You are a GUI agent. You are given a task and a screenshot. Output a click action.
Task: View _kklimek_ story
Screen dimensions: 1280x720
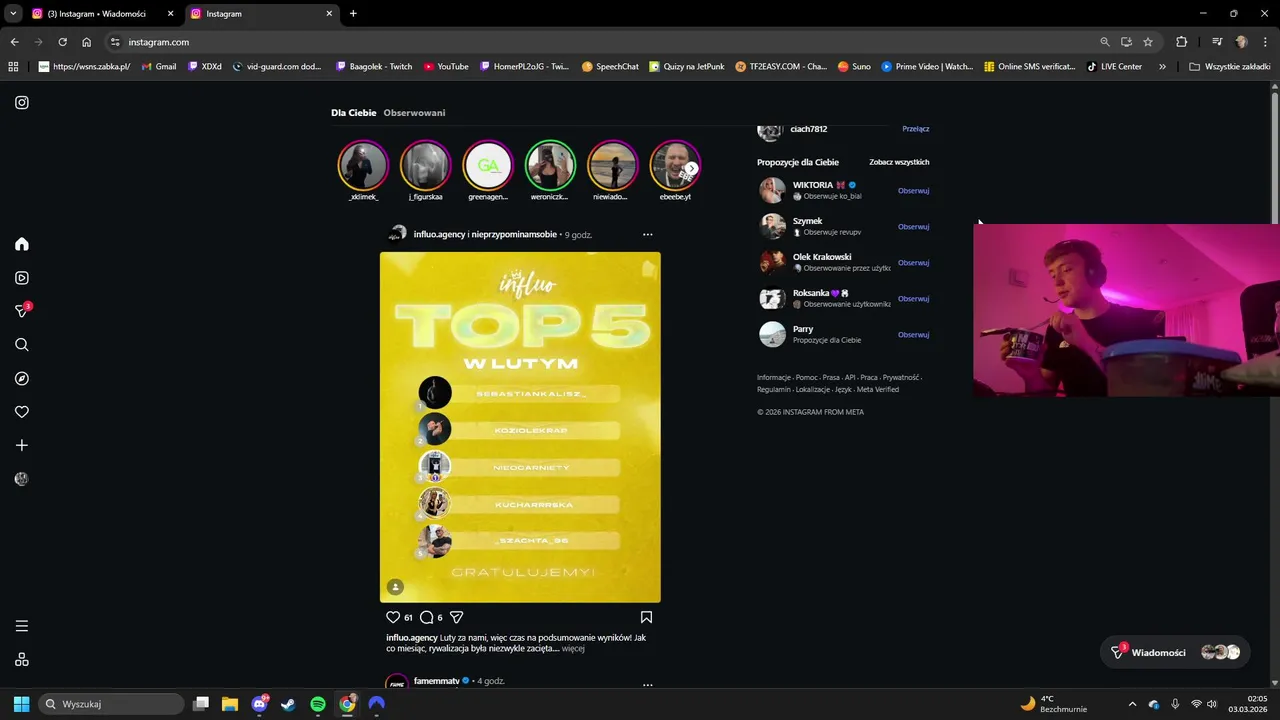[363, 165]
